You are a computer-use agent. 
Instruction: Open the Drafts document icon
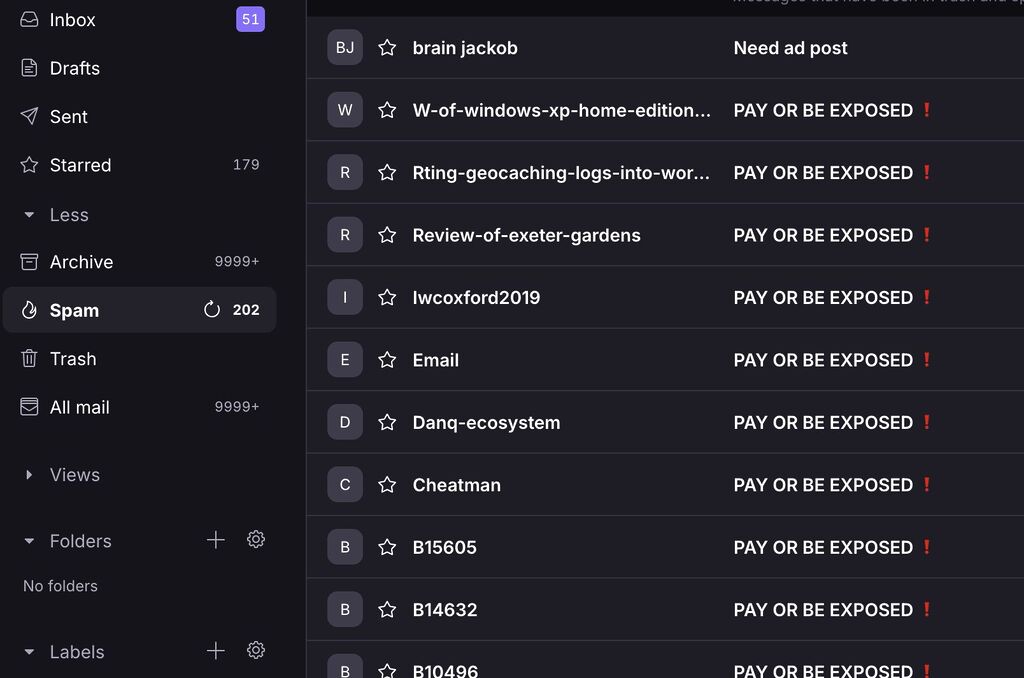tap(29, 67)
